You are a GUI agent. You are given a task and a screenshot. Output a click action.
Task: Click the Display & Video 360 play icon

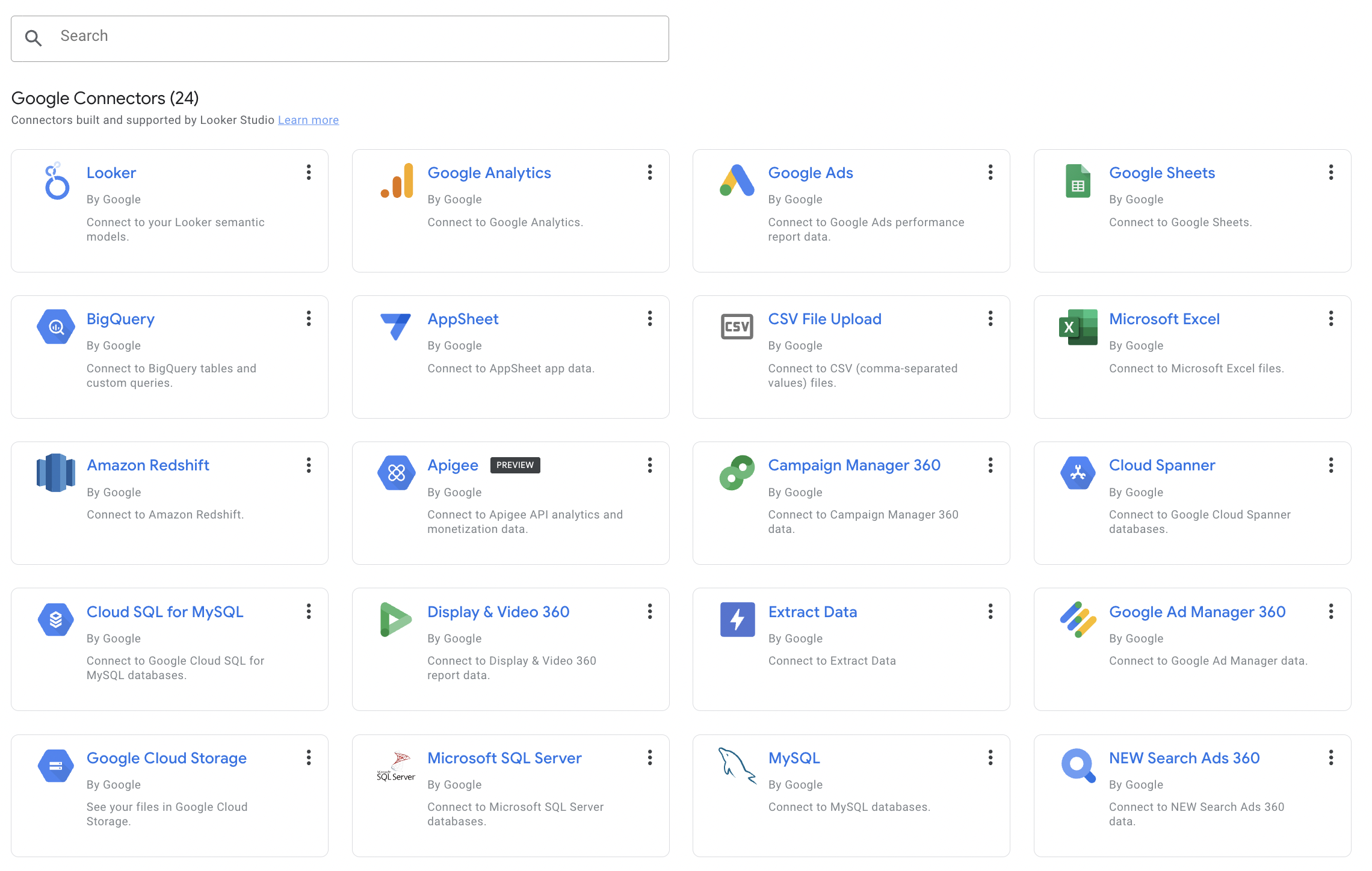click(397, 619)
